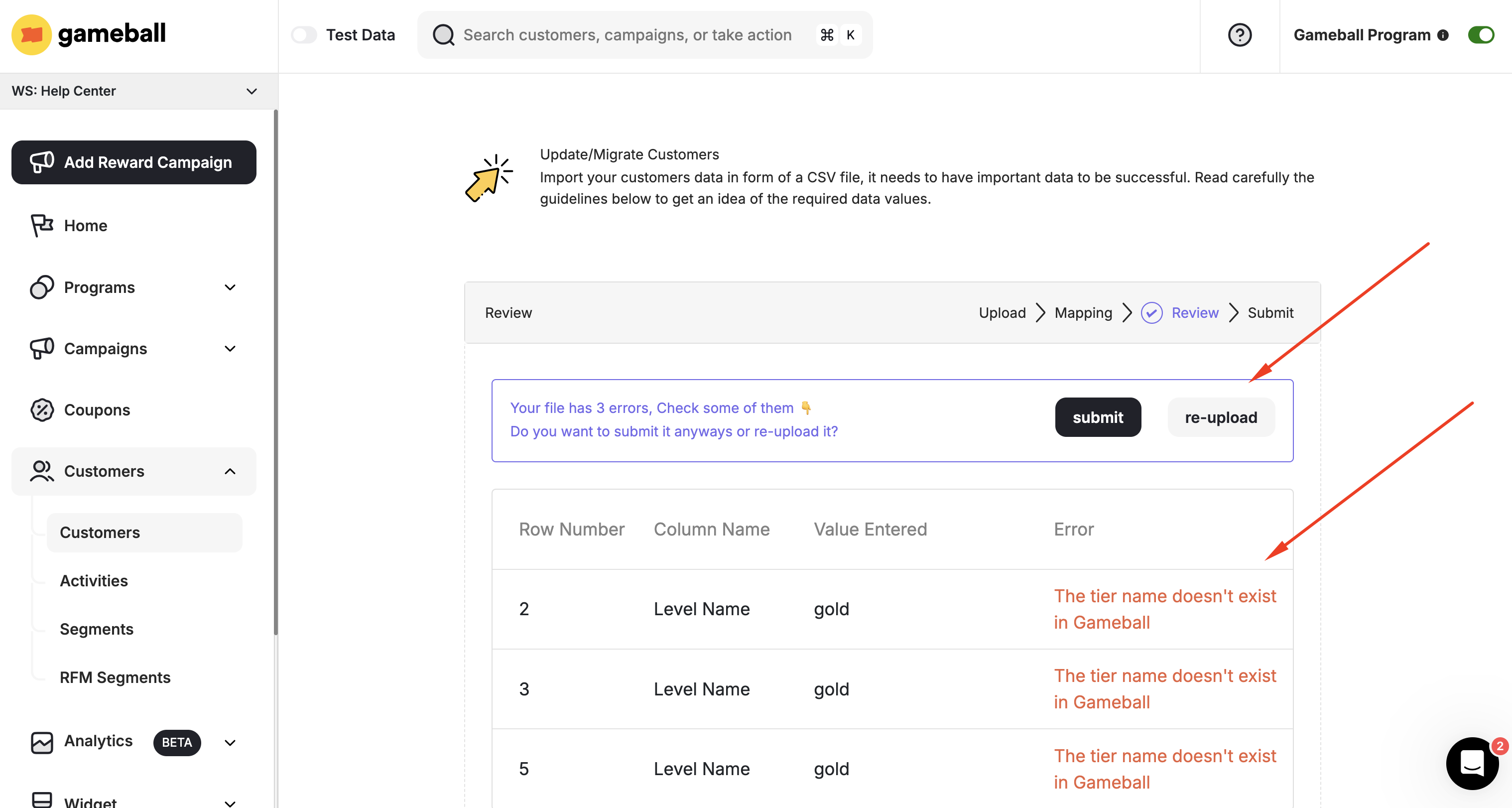Go to the Mapping step
The height and width of the screenshot is (808, 1512).
pyautogui.click(x=1083, y=312)
